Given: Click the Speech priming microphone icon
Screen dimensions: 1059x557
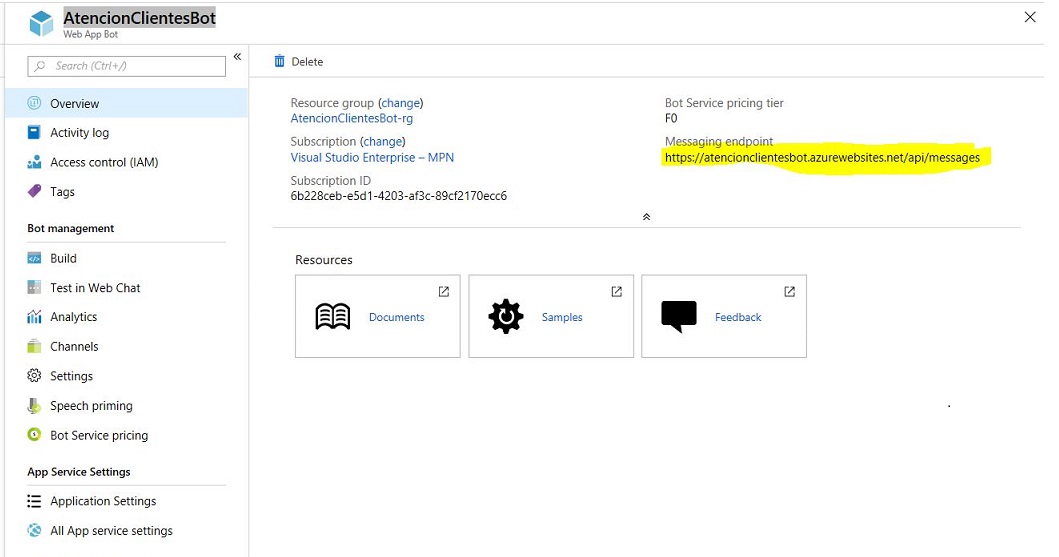Looking at the screenshot, I should click(34, 406).
